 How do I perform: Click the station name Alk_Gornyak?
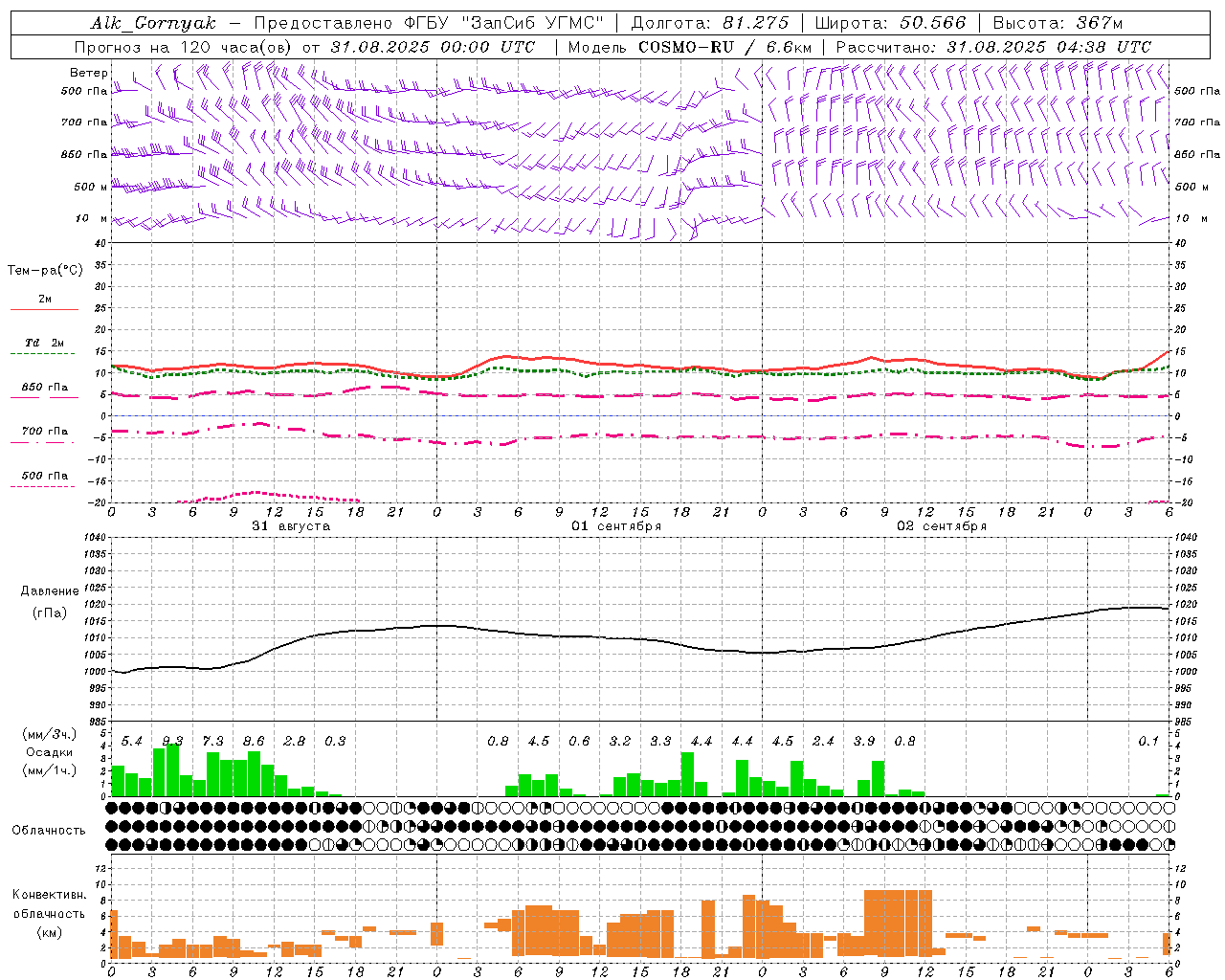tap(153, 23)
